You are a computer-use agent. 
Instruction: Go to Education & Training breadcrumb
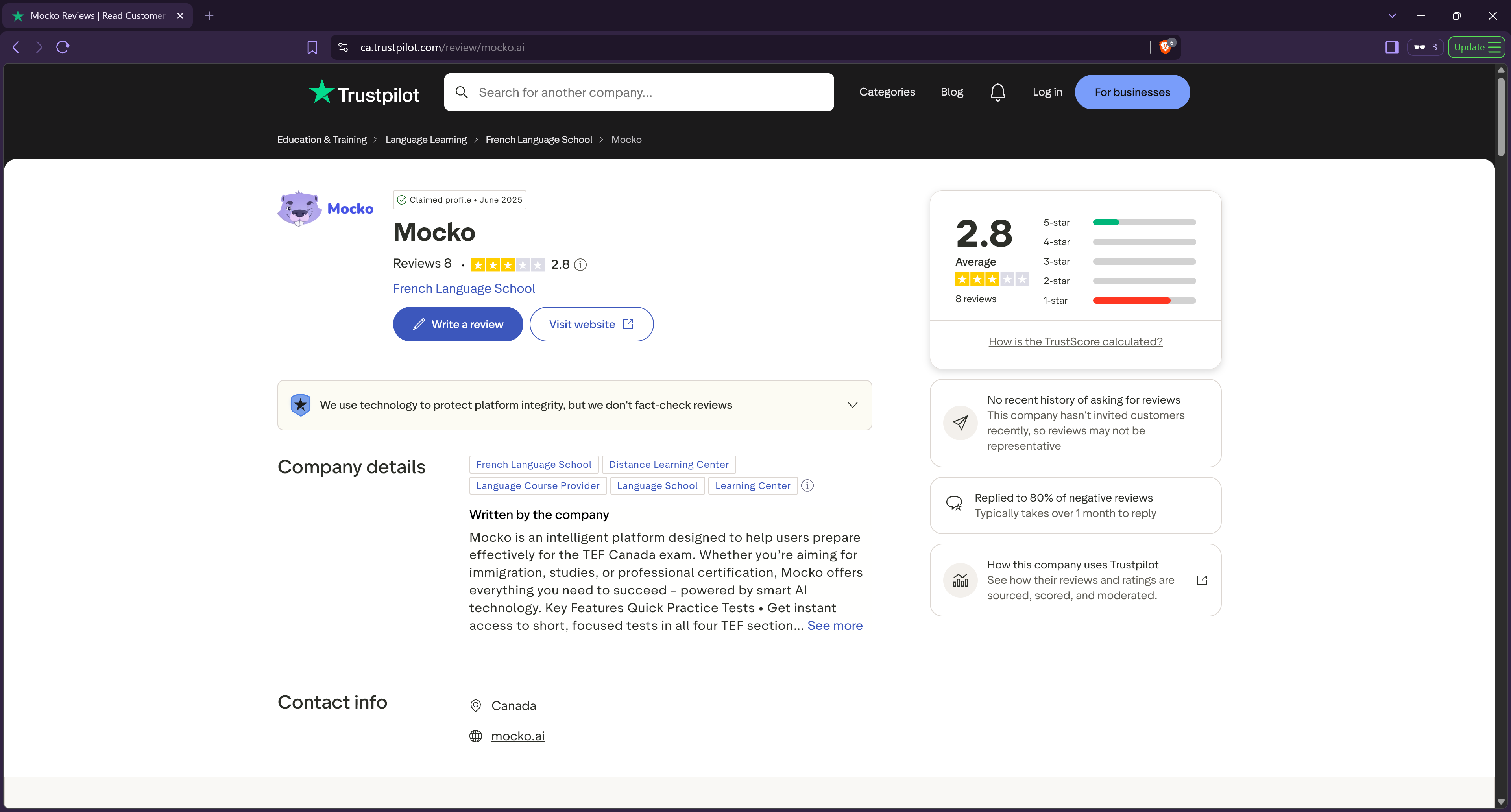322,140
